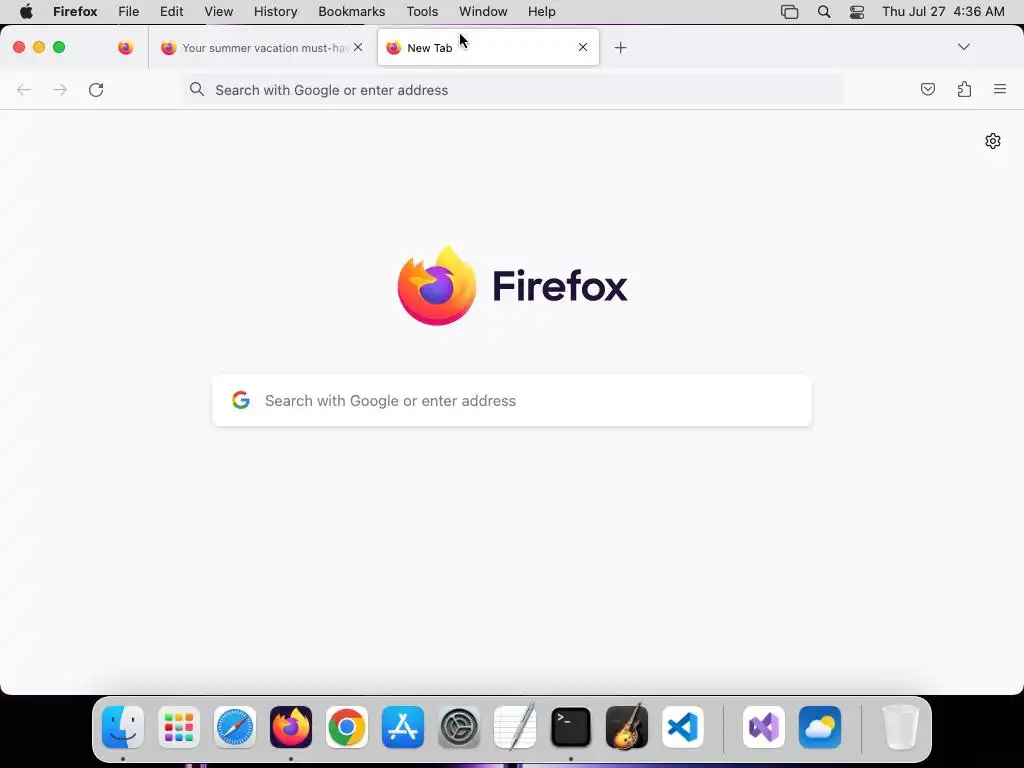This screenshot has height=768, width=1024.
Task: Reload the current page
Action: (x=96, y=89)
